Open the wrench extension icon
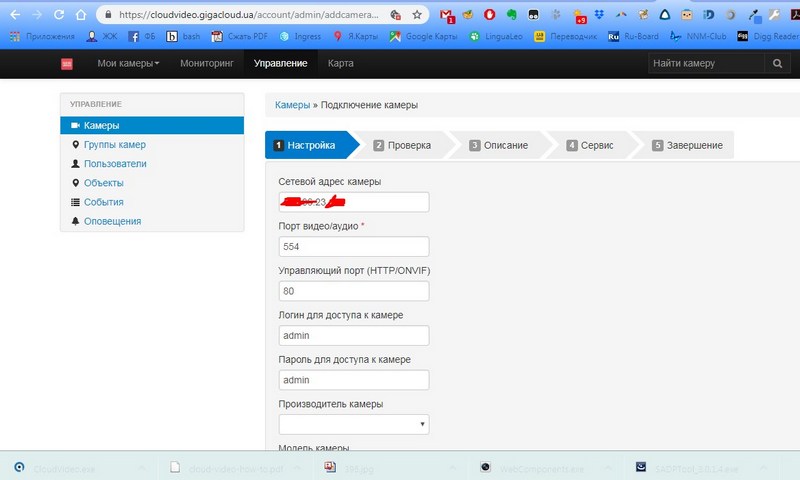The height and width of the screenshot is (480, 800). click(775, 15)
